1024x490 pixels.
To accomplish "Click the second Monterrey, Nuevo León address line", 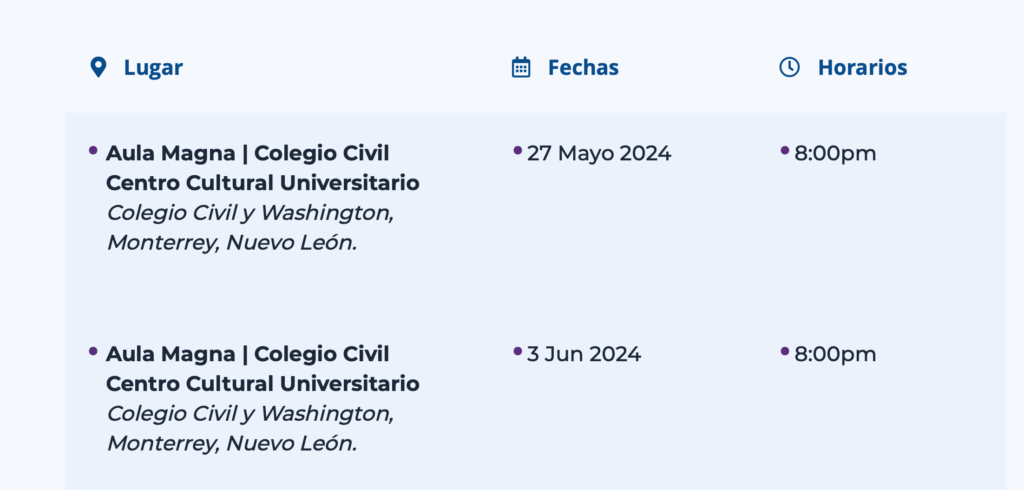I will [x=232, y=444].
